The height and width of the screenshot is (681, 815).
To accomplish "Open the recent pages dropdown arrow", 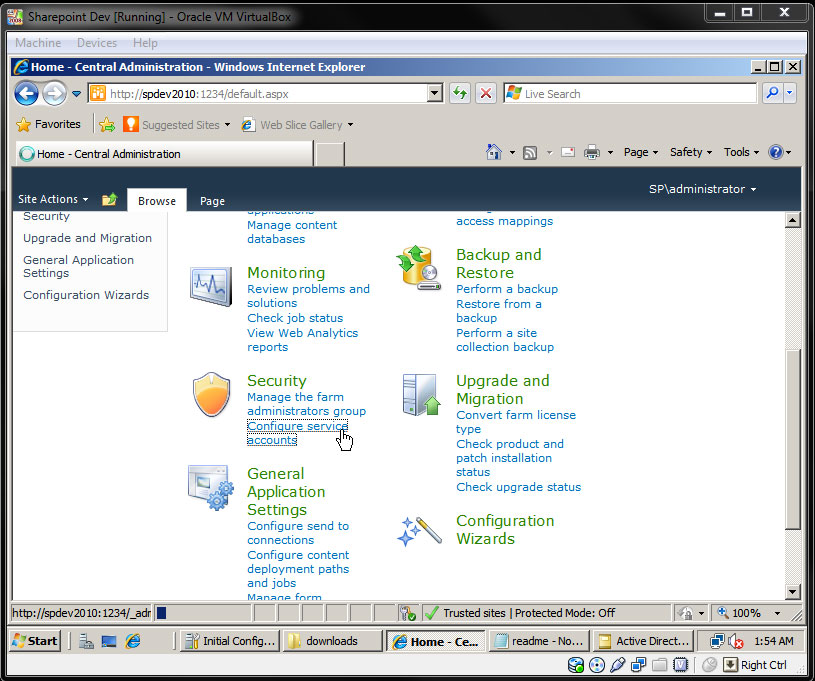I will point(76,94).
